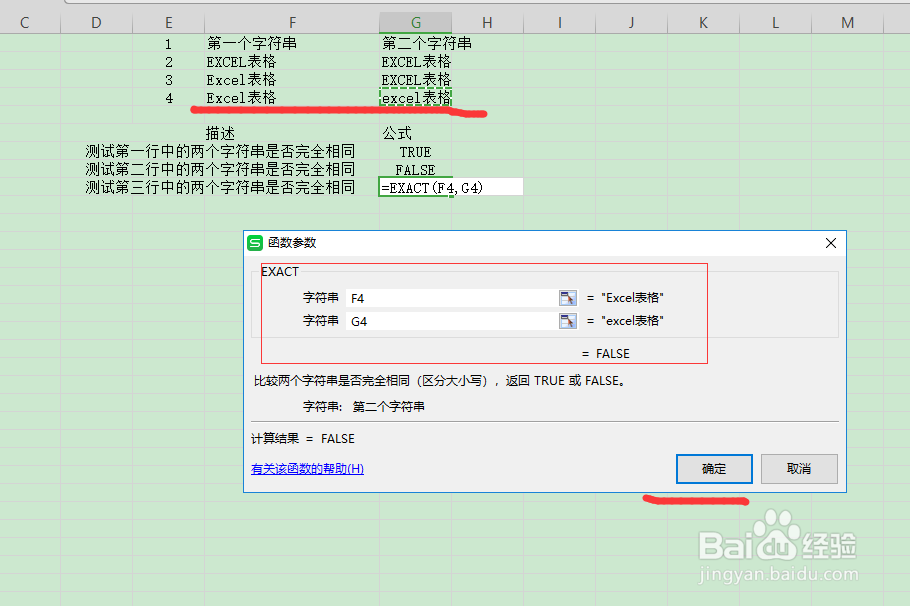Select column M header
Screen dimensions: 910x606
[x=847, y=23]
